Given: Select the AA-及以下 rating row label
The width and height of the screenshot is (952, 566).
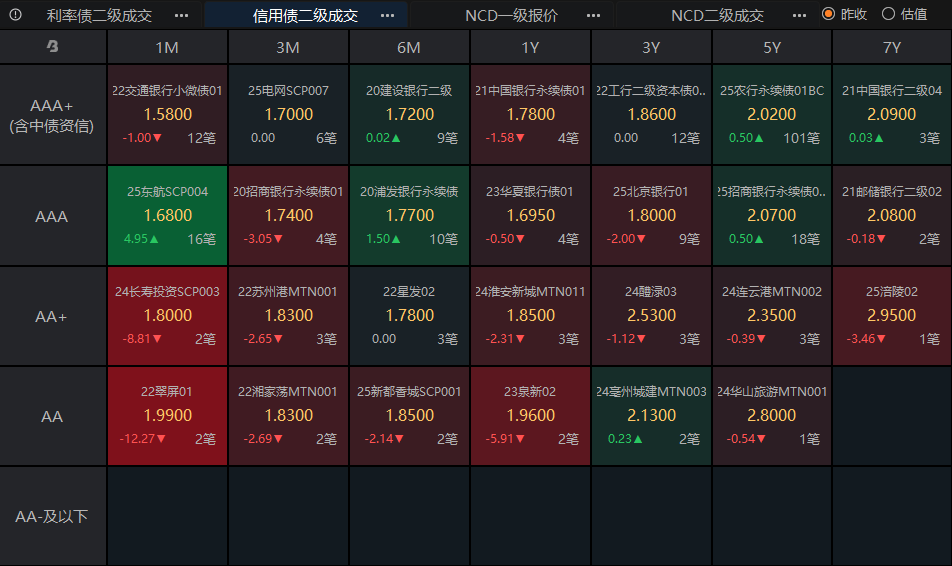Looking at the screenshot, I should (52, 517).
